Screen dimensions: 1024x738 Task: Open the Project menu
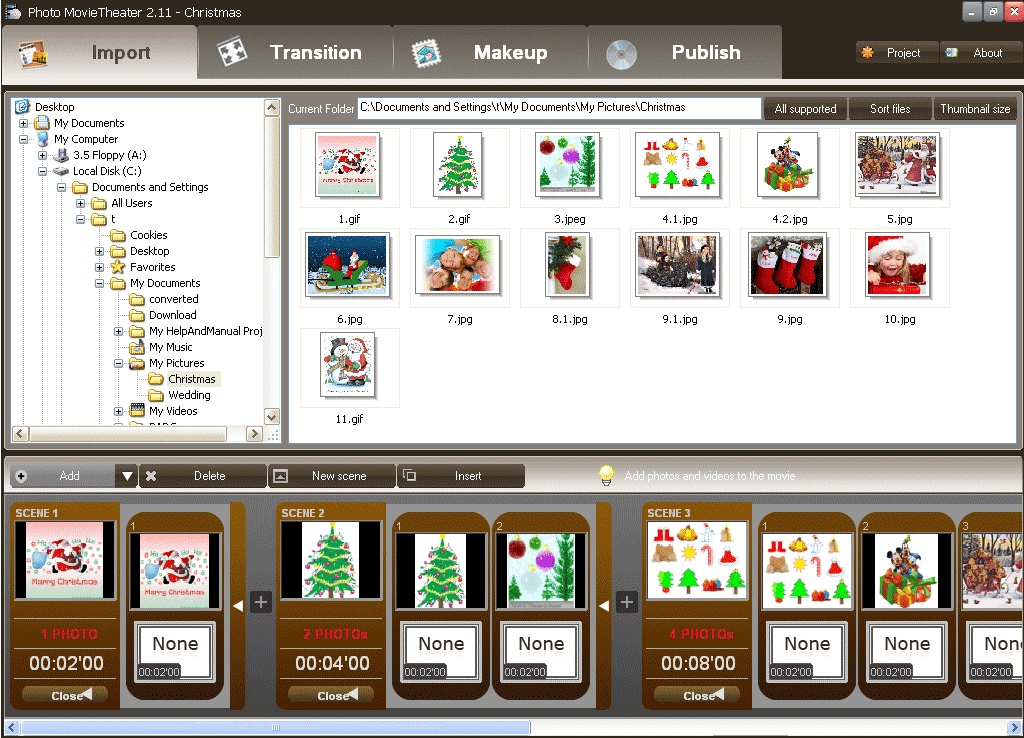[897, 53]
